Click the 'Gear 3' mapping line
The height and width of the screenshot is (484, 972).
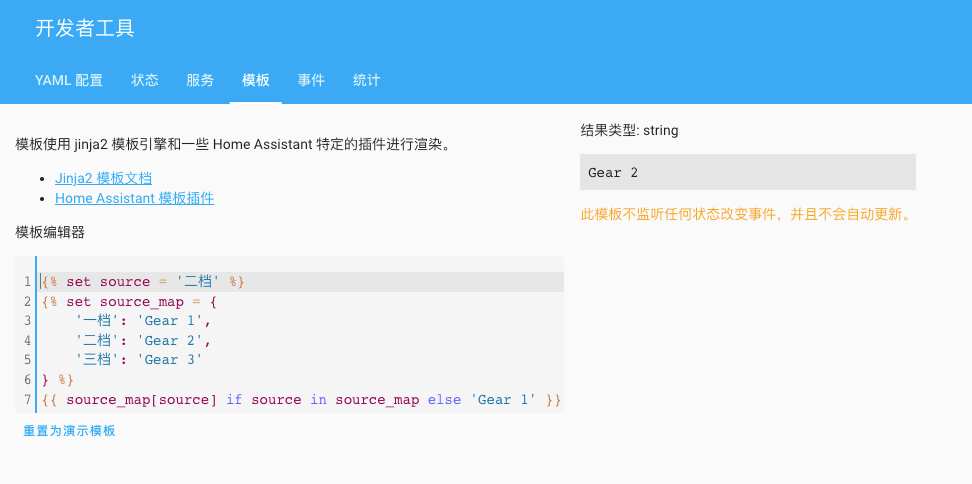(x=139, y=360)
